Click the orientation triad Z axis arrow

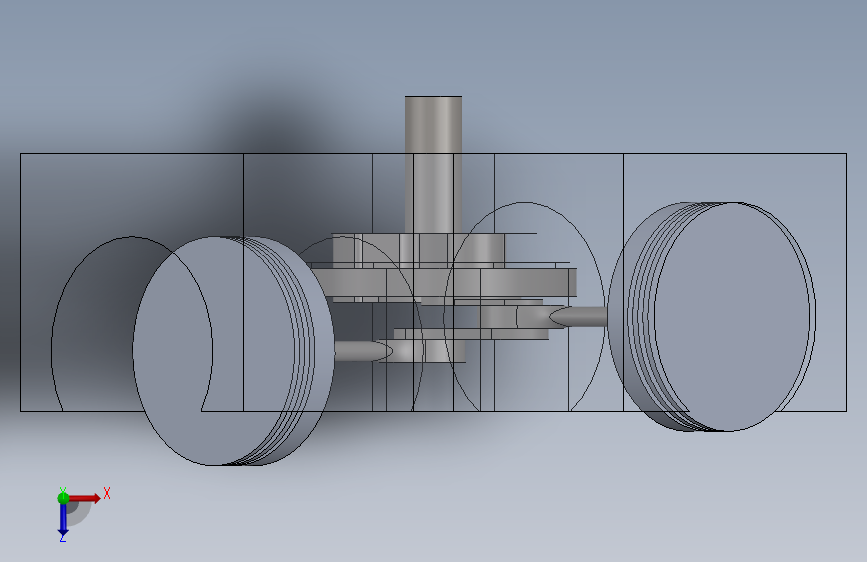pos(63,520)
